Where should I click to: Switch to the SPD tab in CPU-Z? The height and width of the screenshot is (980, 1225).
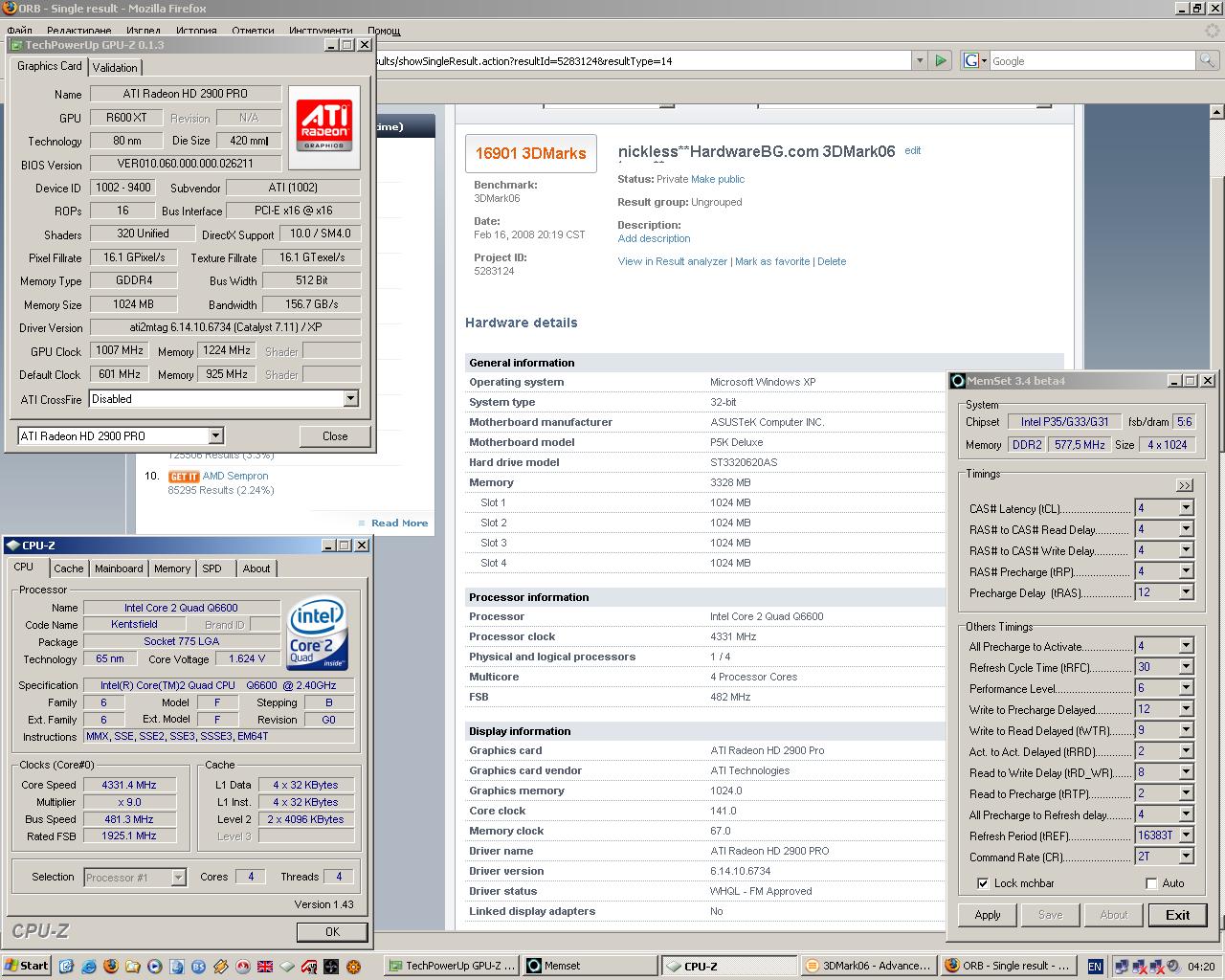(212, 568)
